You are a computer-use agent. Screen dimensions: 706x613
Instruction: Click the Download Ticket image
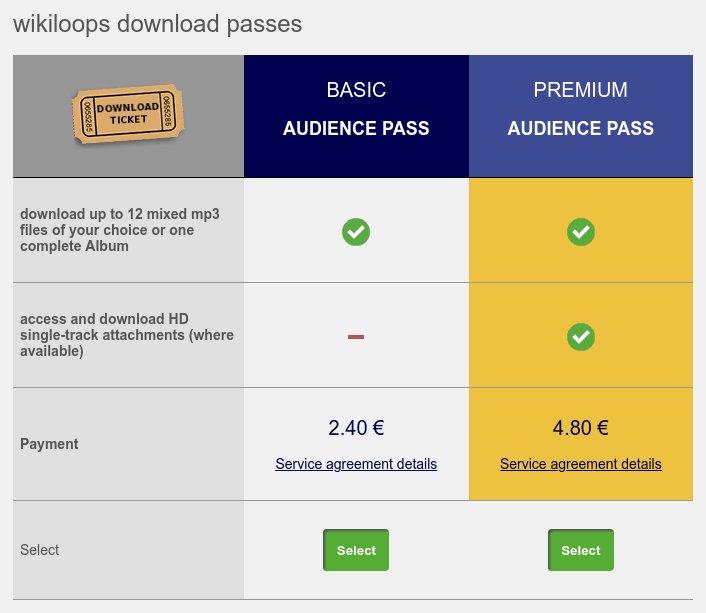pos(128,114)
